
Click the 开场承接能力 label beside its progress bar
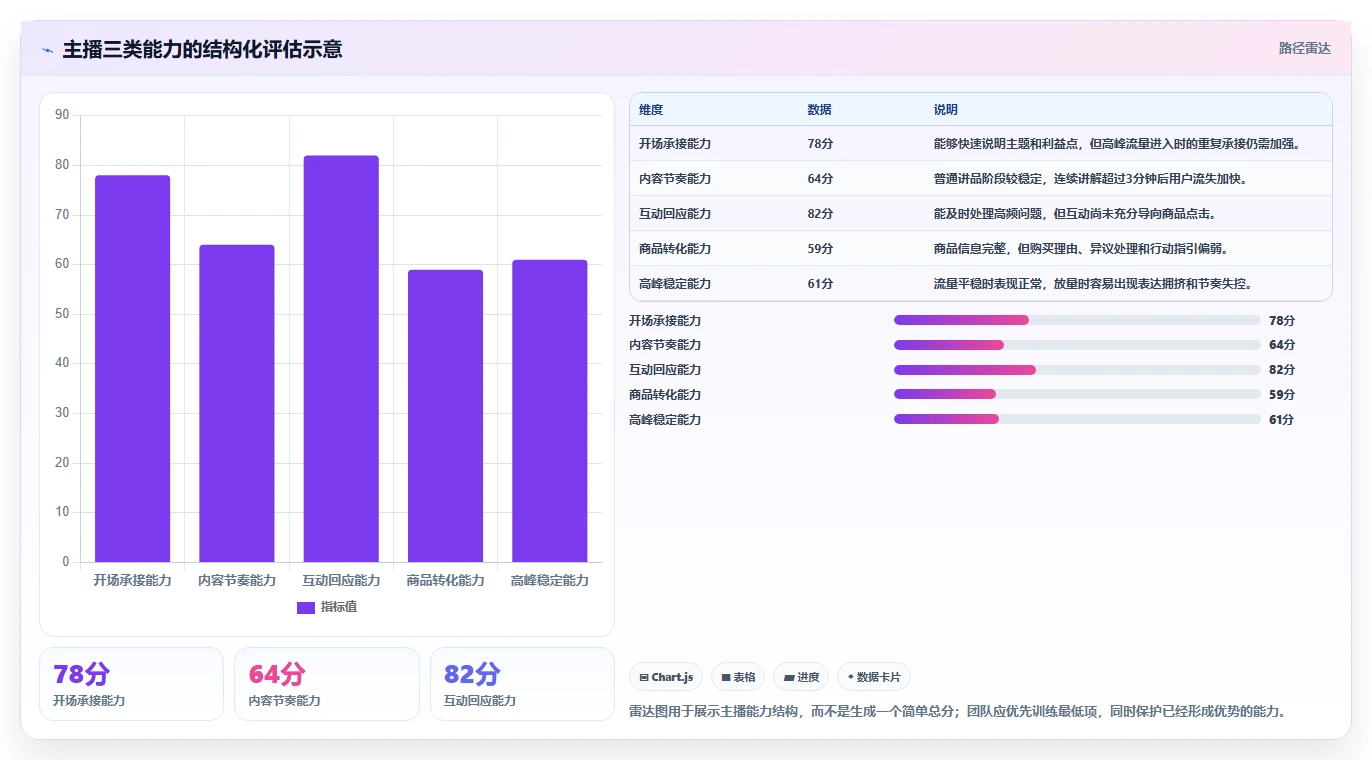point(665,321)
